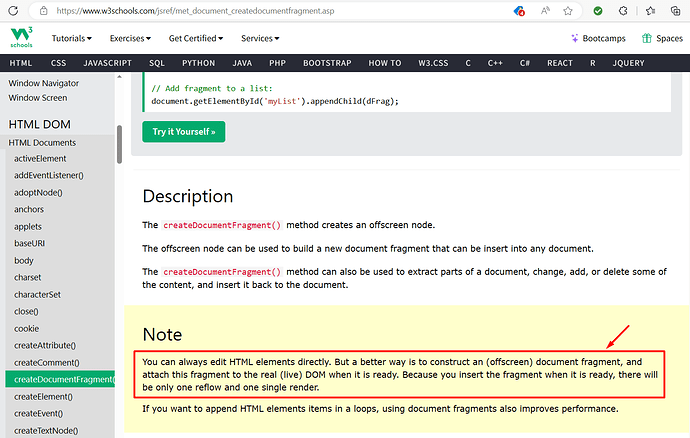Select PYTHON in the top navigation bar
The width and height of the screenshot is (690, 438).
(198, 62)
